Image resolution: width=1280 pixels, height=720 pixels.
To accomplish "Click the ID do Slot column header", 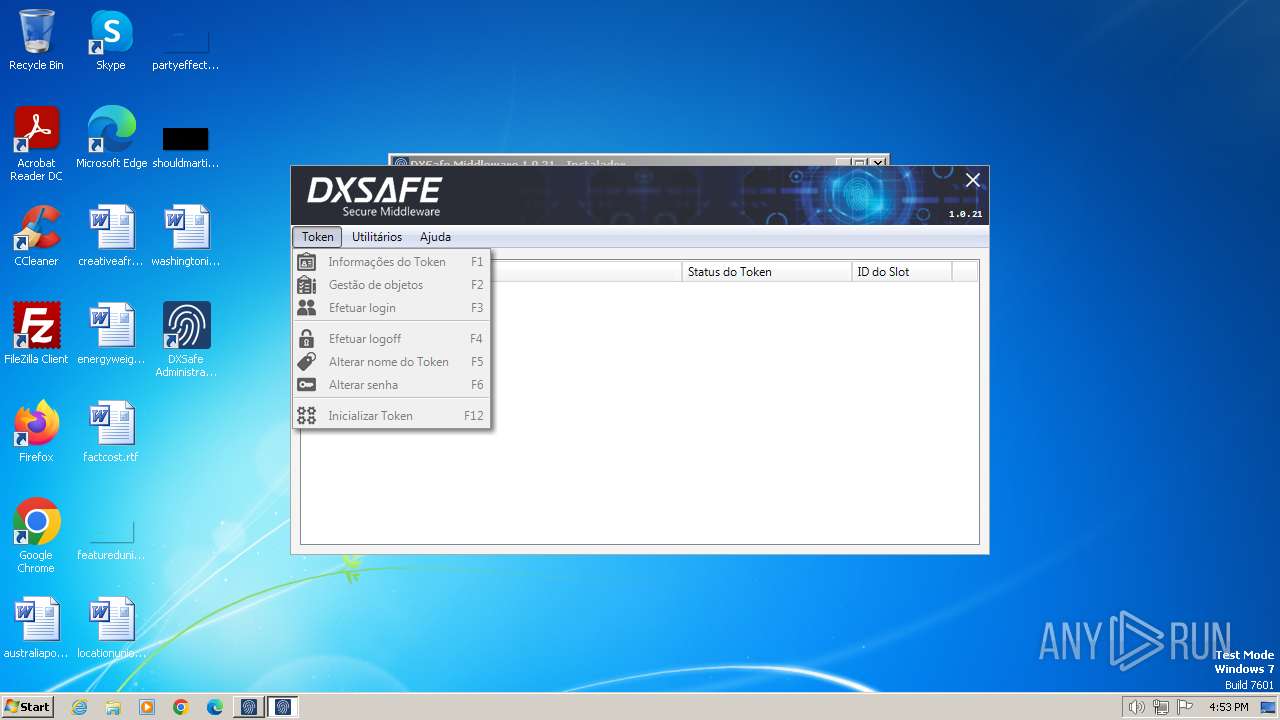I will [x=902, y=272].
